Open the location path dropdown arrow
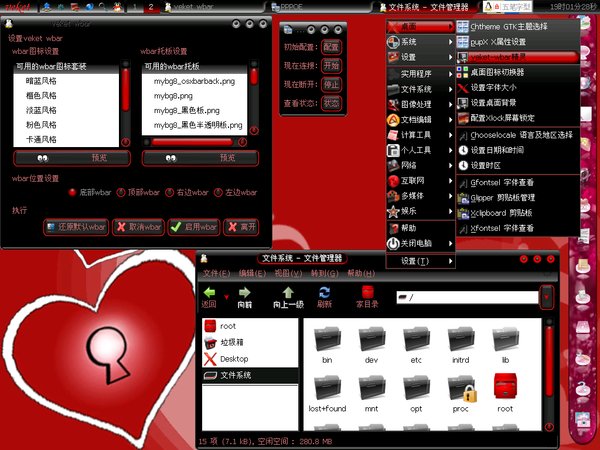The width and height of the screenshot is (600, 450). click(x=546, y=297)
